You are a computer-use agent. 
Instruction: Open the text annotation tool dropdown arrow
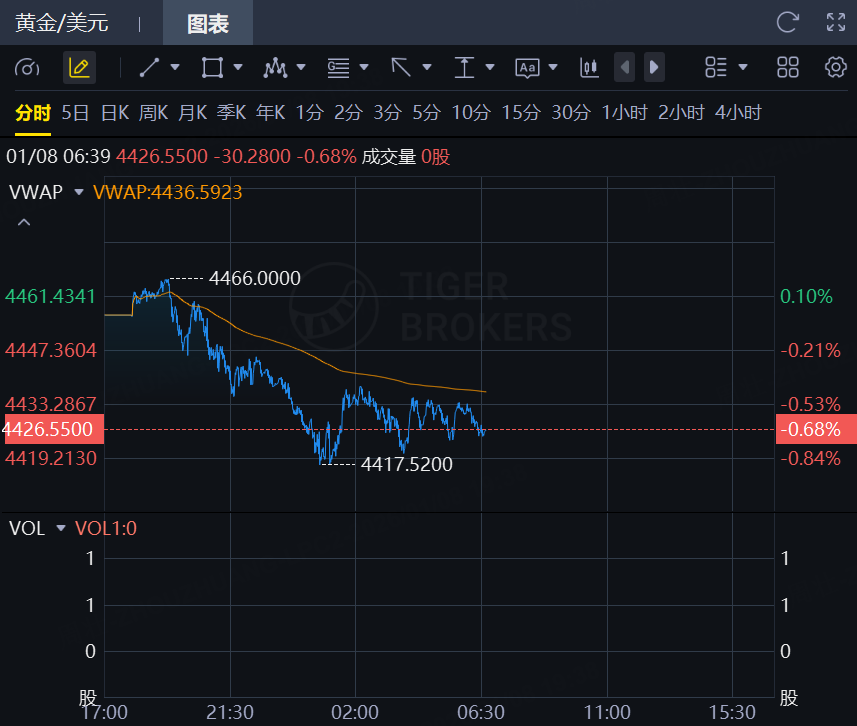pos(552,67)
